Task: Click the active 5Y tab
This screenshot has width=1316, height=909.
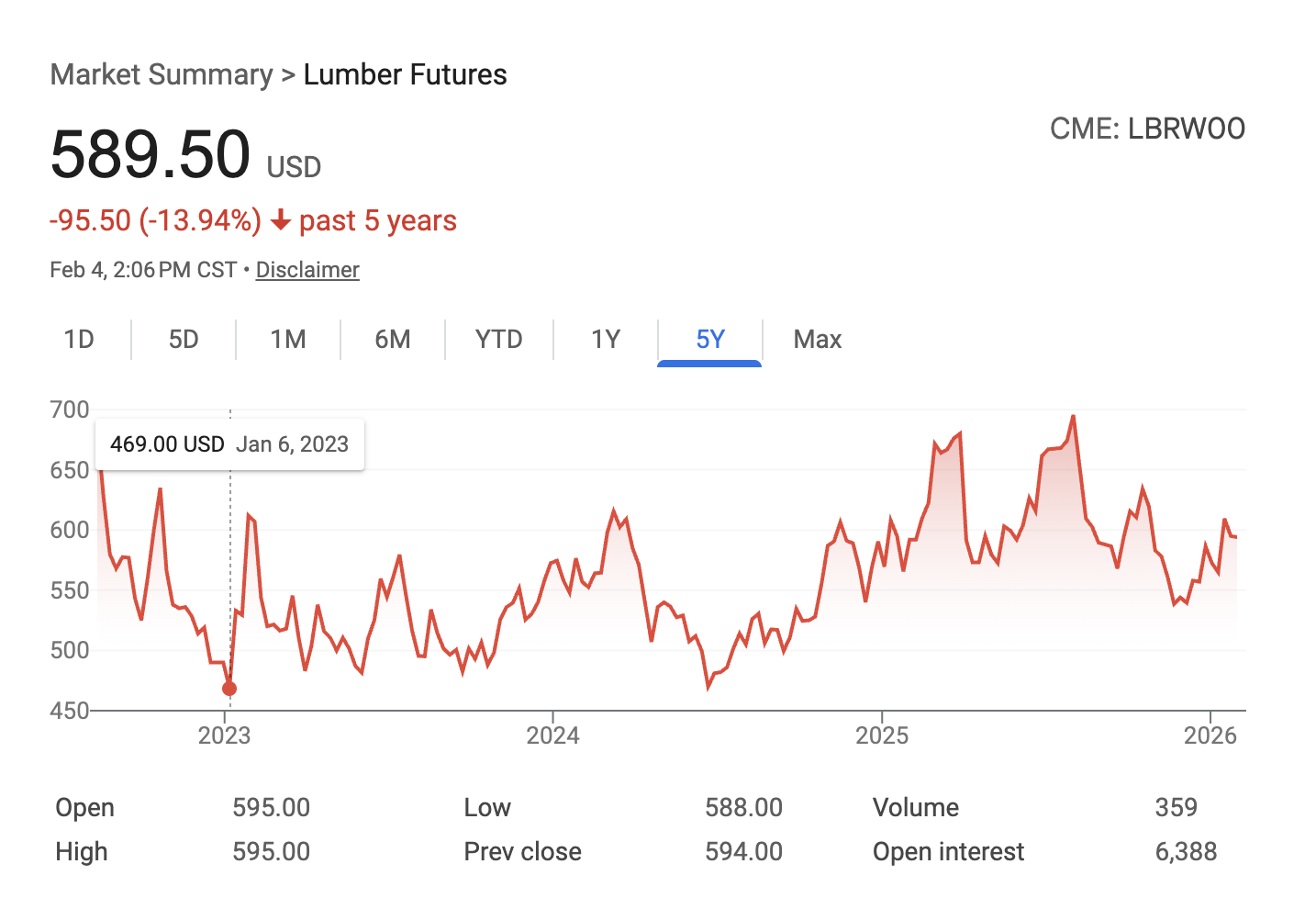Action: [710, 340]
